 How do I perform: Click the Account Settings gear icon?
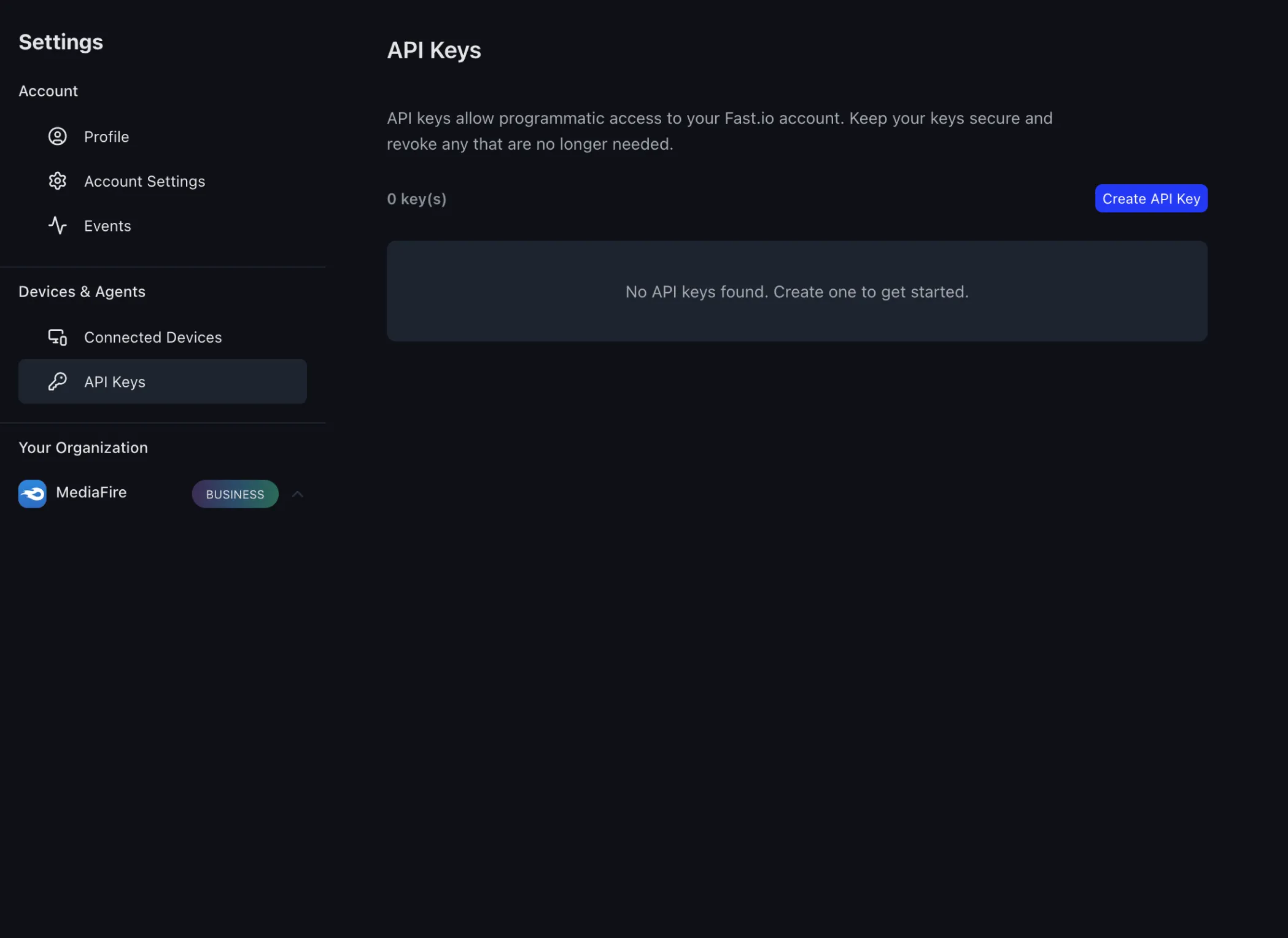click(57, 180)
